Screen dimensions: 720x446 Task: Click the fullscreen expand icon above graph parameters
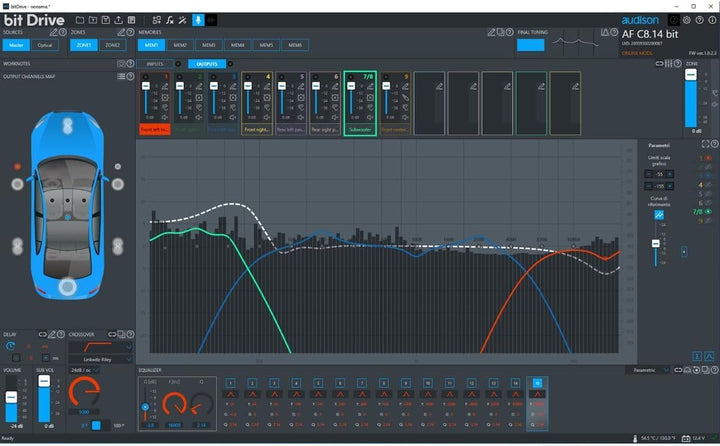(705, 144)
